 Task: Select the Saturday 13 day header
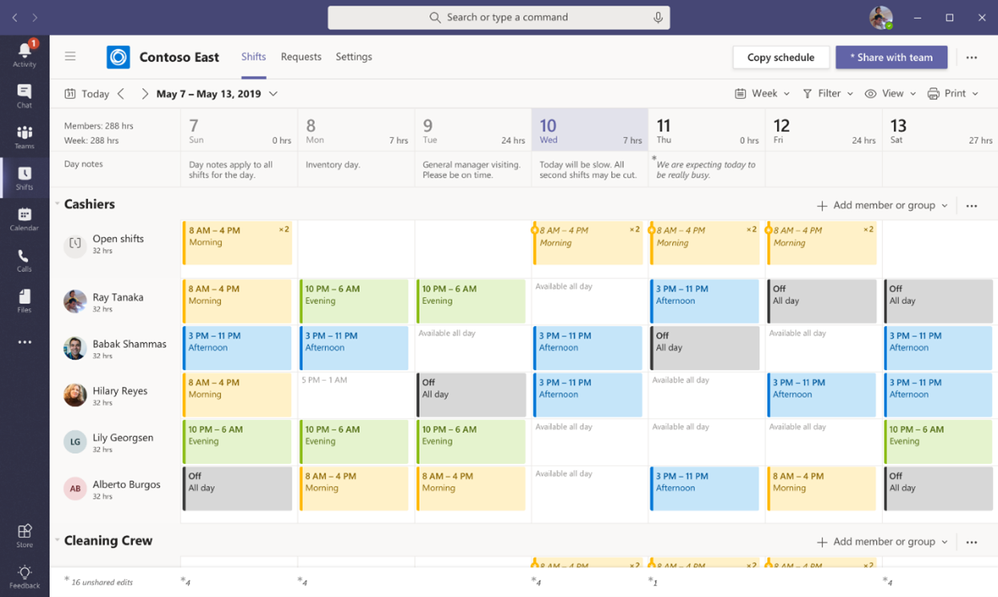click(940, 130)
